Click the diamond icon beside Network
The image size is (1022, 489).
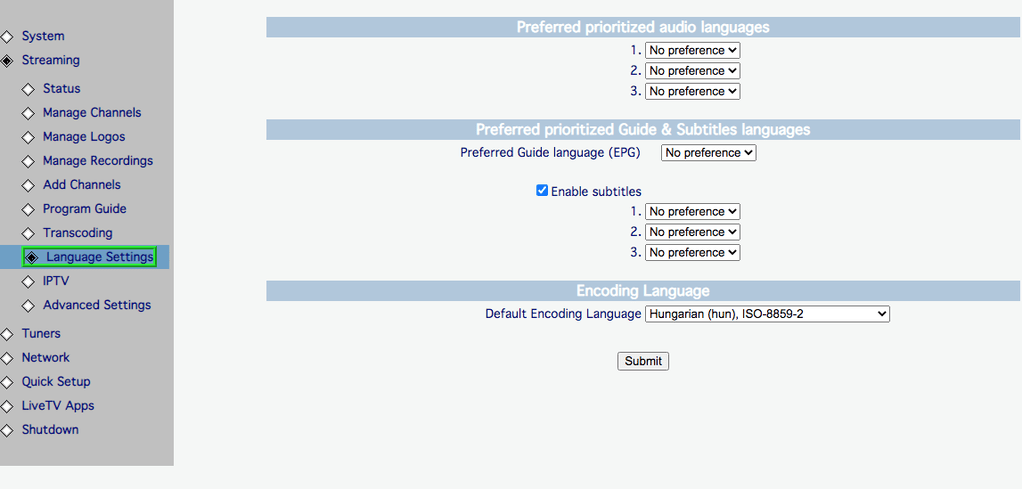[x=7, y=358]
